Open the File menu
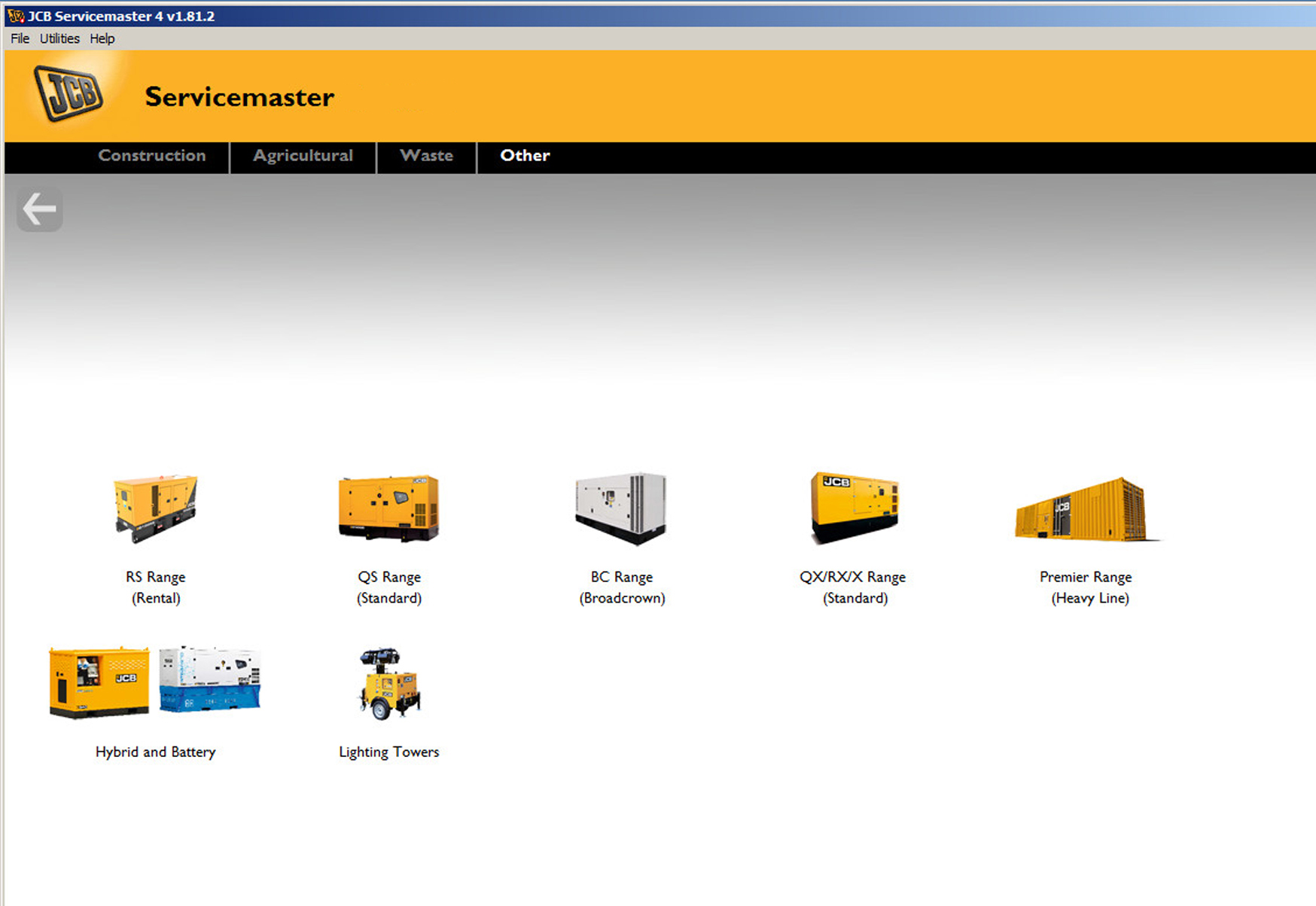This screenshot has width=1316, height=906. [x=20, y=38]
